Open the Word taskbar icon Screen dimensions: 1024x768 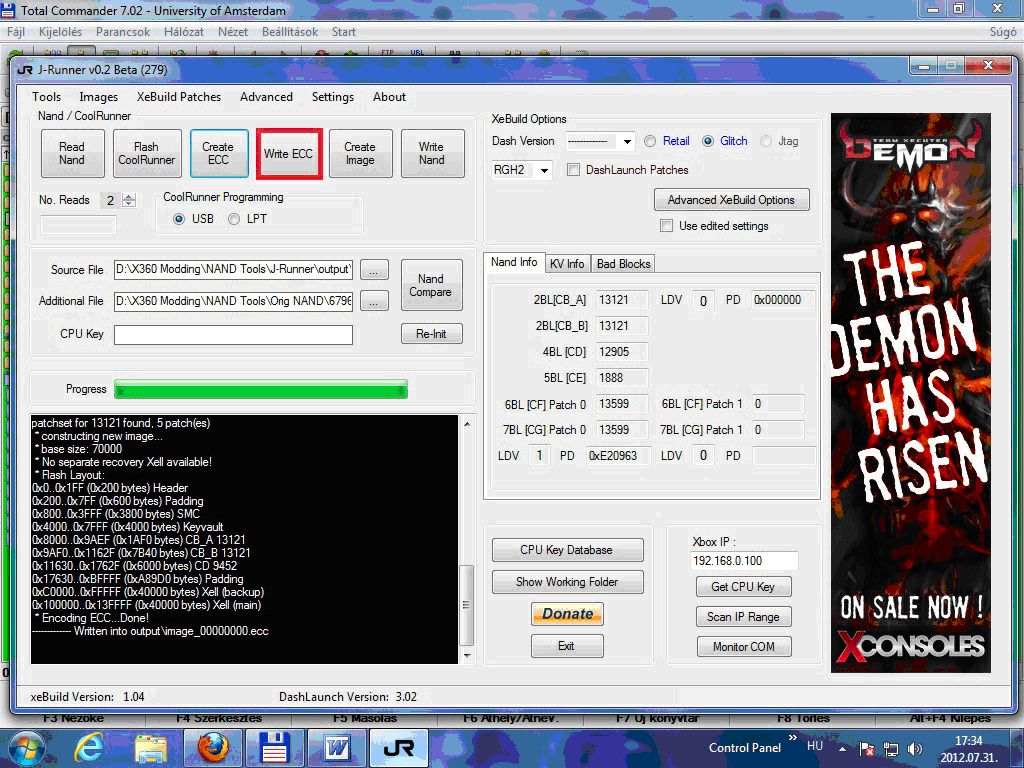336,748
